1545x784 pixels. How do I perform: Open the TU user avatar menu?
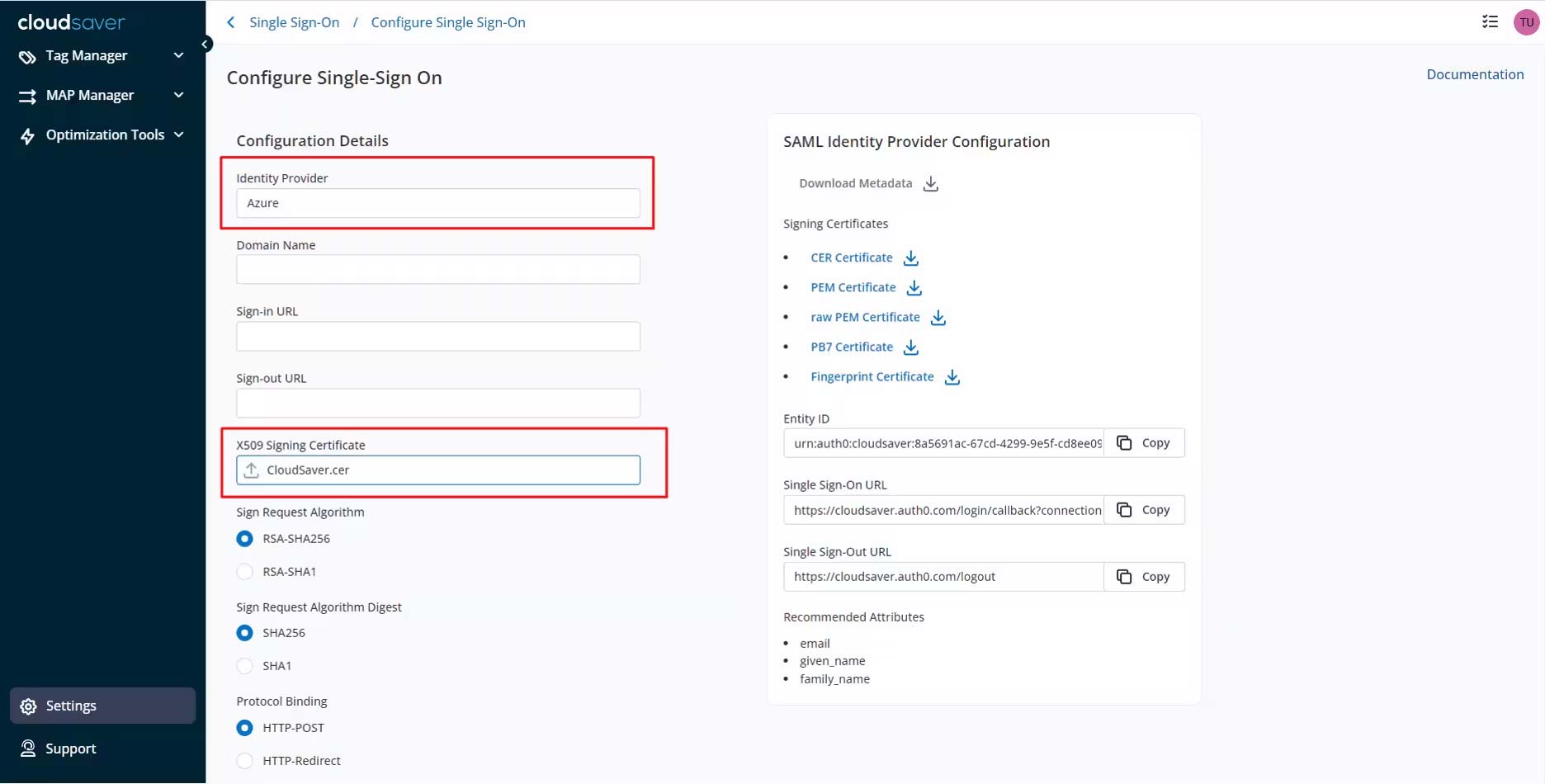[x=1526, y=22]
